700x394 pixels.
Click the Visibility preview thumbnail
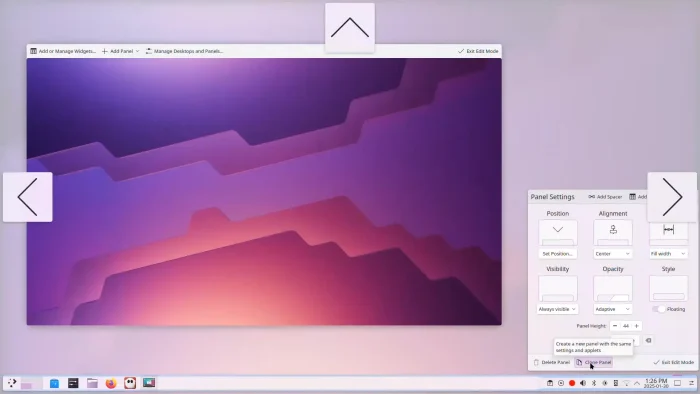coord(558,288)
